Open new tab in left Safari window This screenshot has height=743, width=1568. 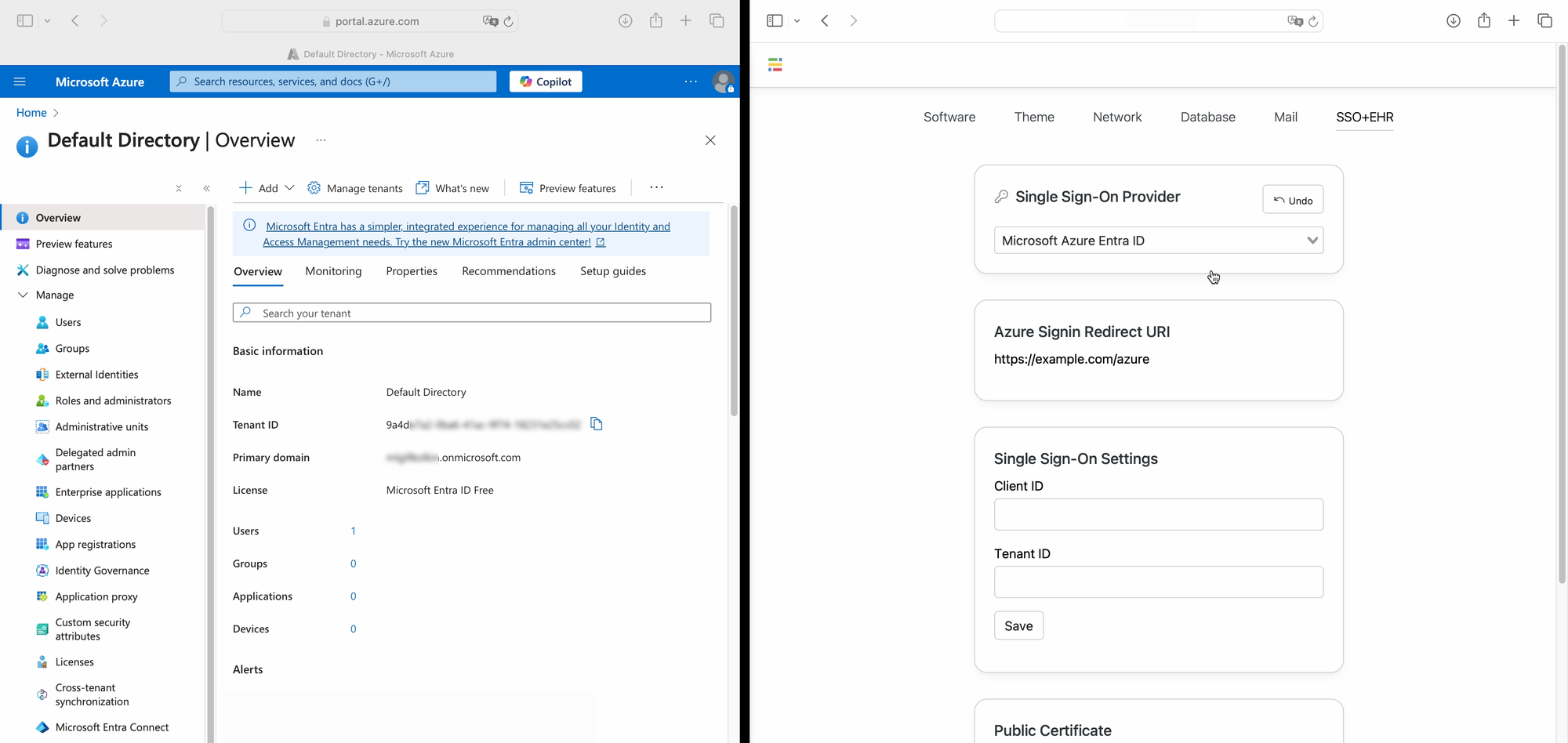tap(686, 20)
